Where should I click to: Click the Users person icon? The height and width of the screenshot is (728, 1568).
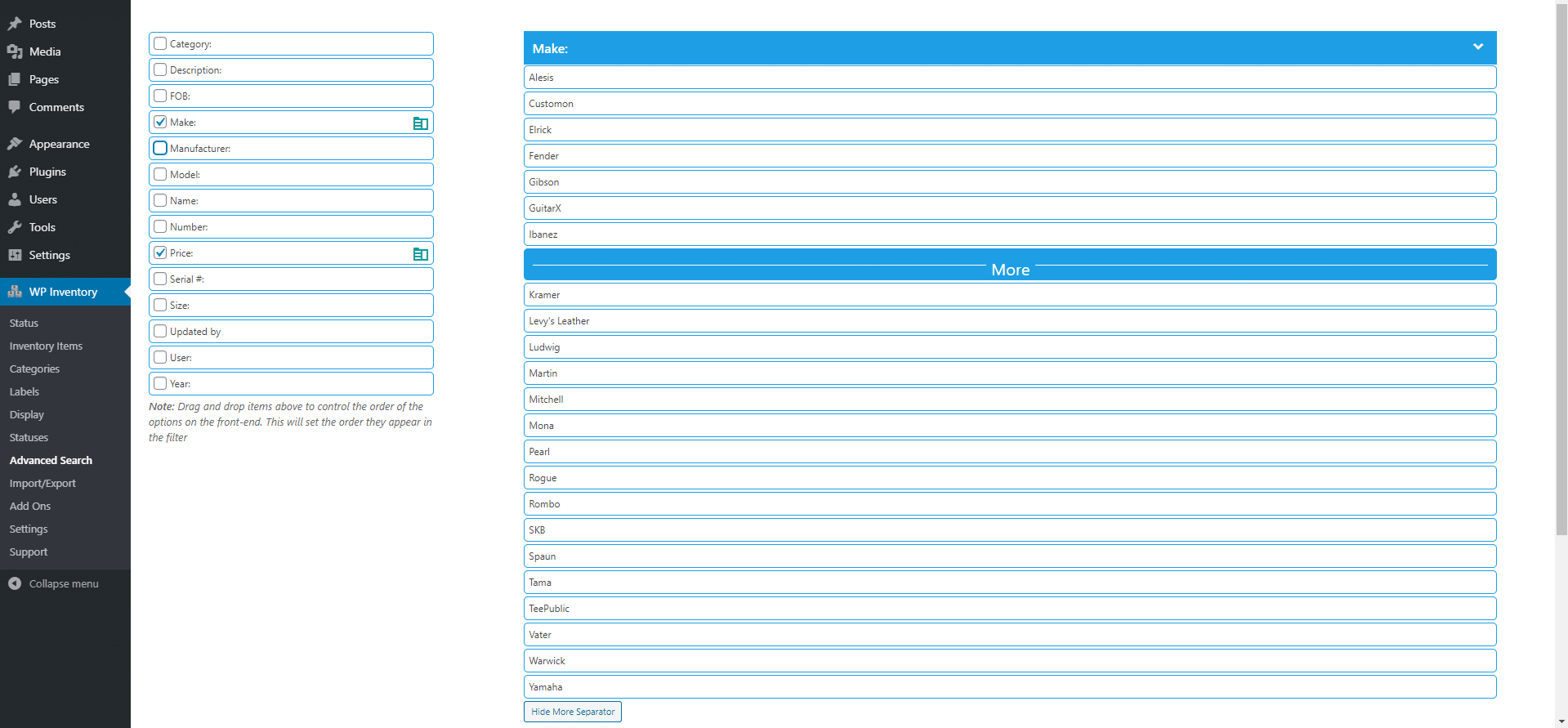tap(15, 199)
